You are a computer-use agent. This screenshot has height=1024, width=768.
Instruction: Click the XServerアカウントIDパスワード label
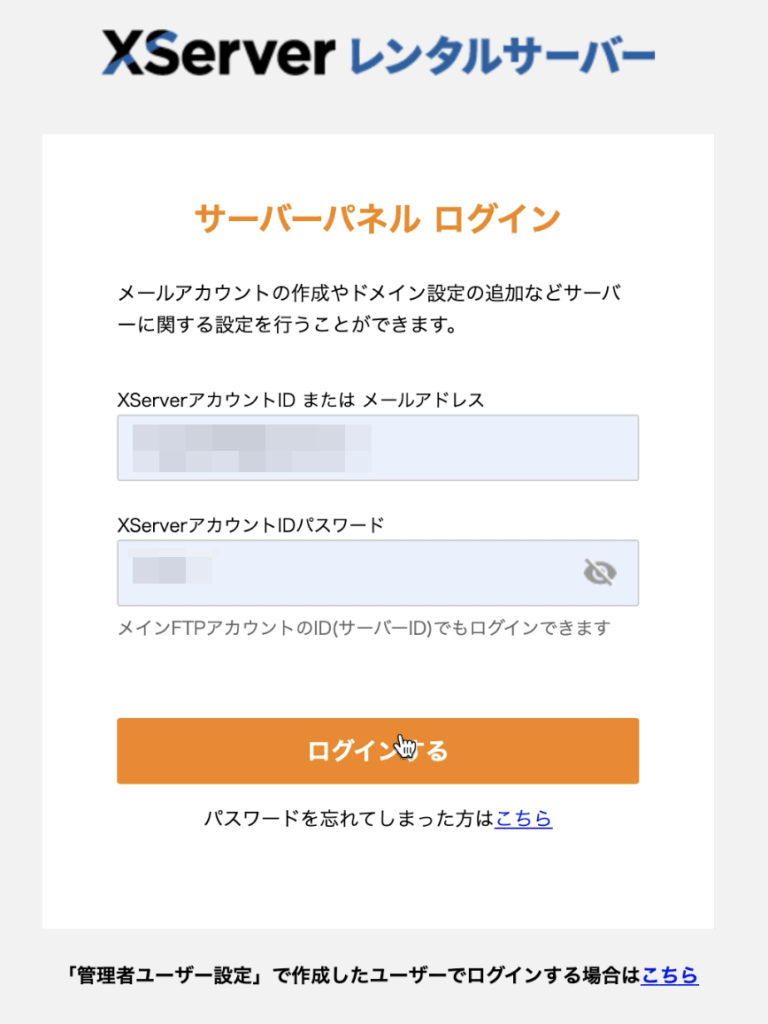tap(250, 524)
